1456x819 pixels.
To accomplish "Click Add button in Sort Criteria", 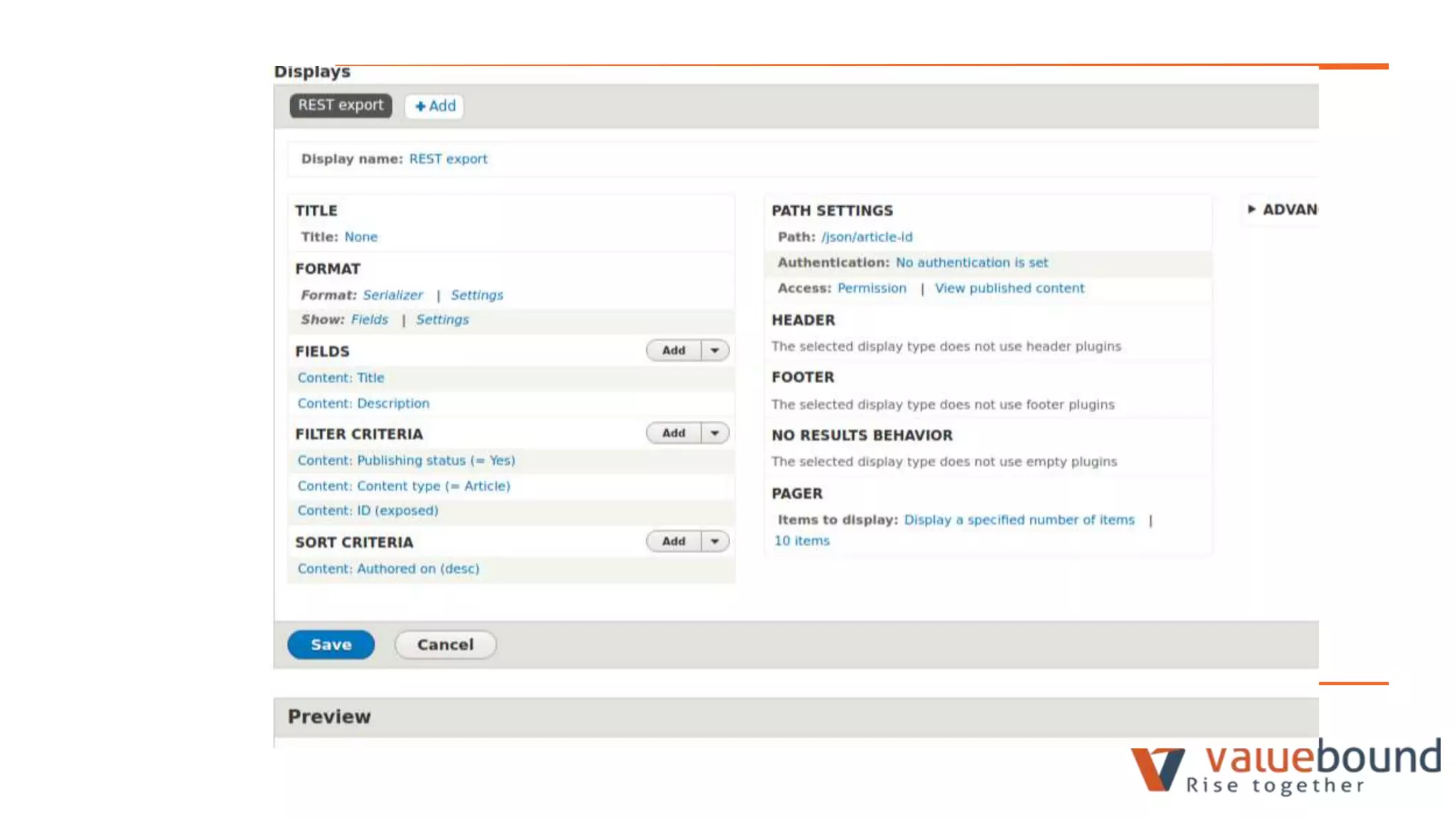I will pos(673,542).
